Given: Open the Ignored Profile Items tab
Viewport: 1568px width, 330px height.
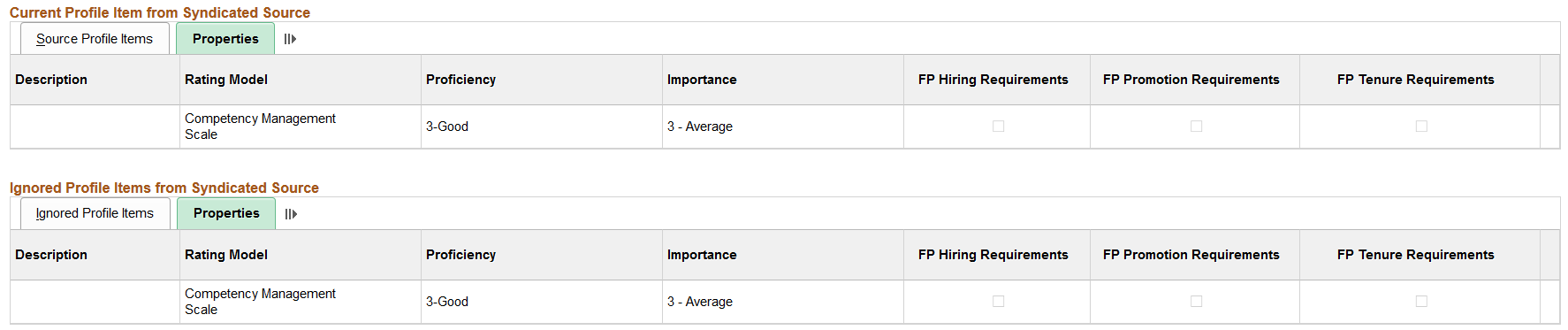Looking at the screenshot, I should click(95, 213).
